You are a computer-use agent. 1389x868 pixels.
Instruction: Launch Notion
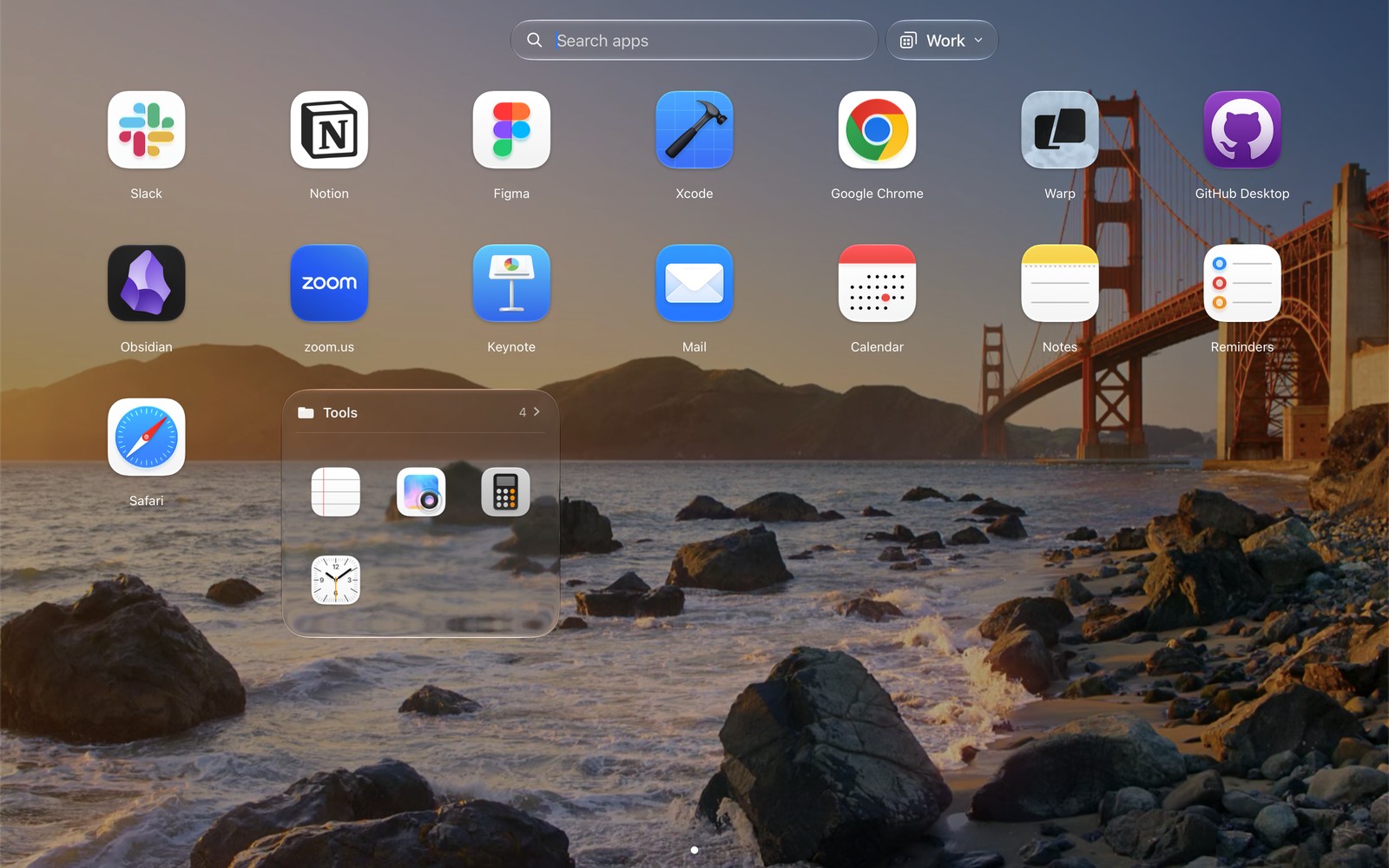329,130
